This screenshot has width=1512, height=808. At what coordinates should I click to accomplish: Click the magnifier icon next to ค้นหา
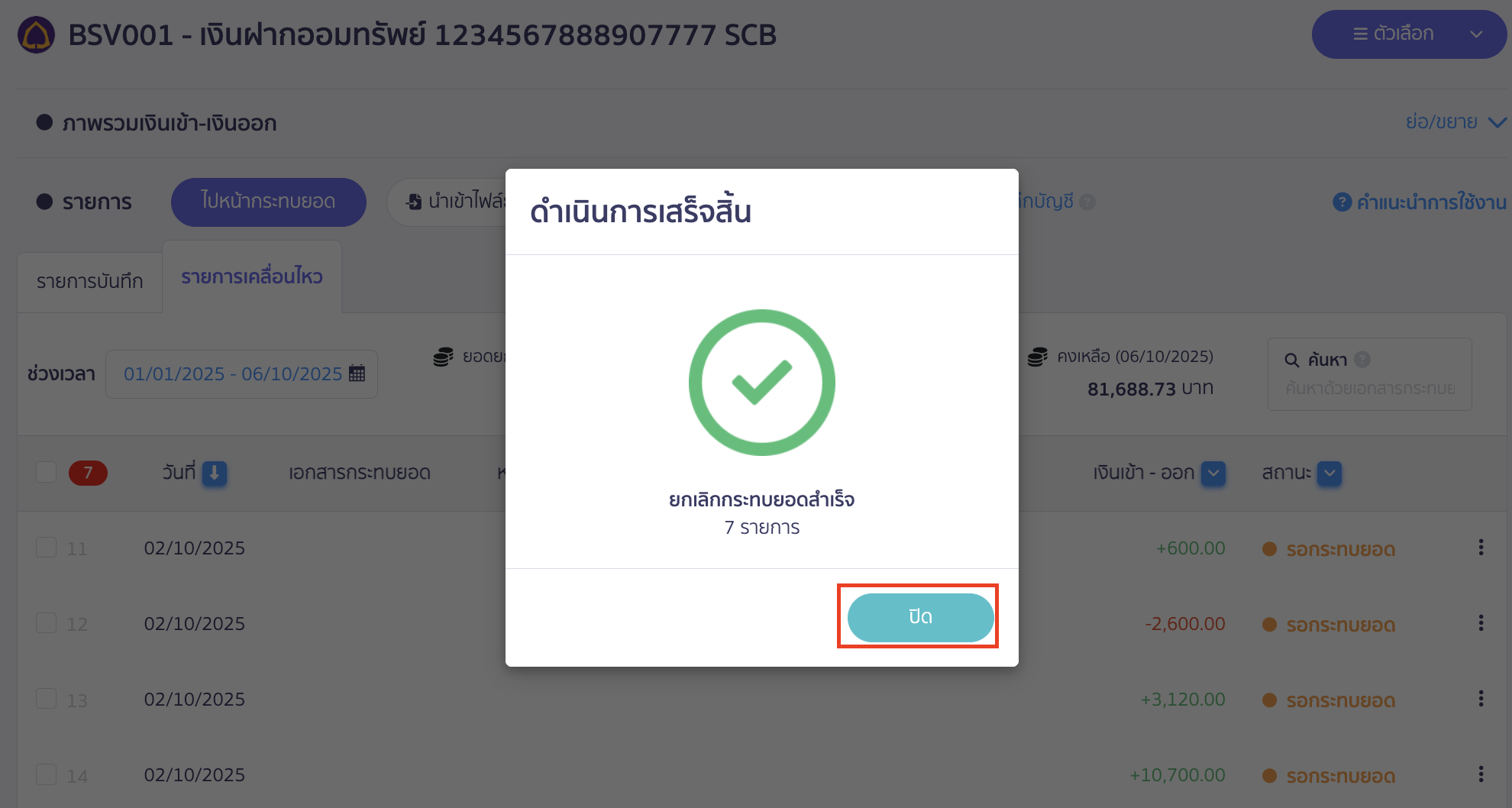tap(1291, 359)
